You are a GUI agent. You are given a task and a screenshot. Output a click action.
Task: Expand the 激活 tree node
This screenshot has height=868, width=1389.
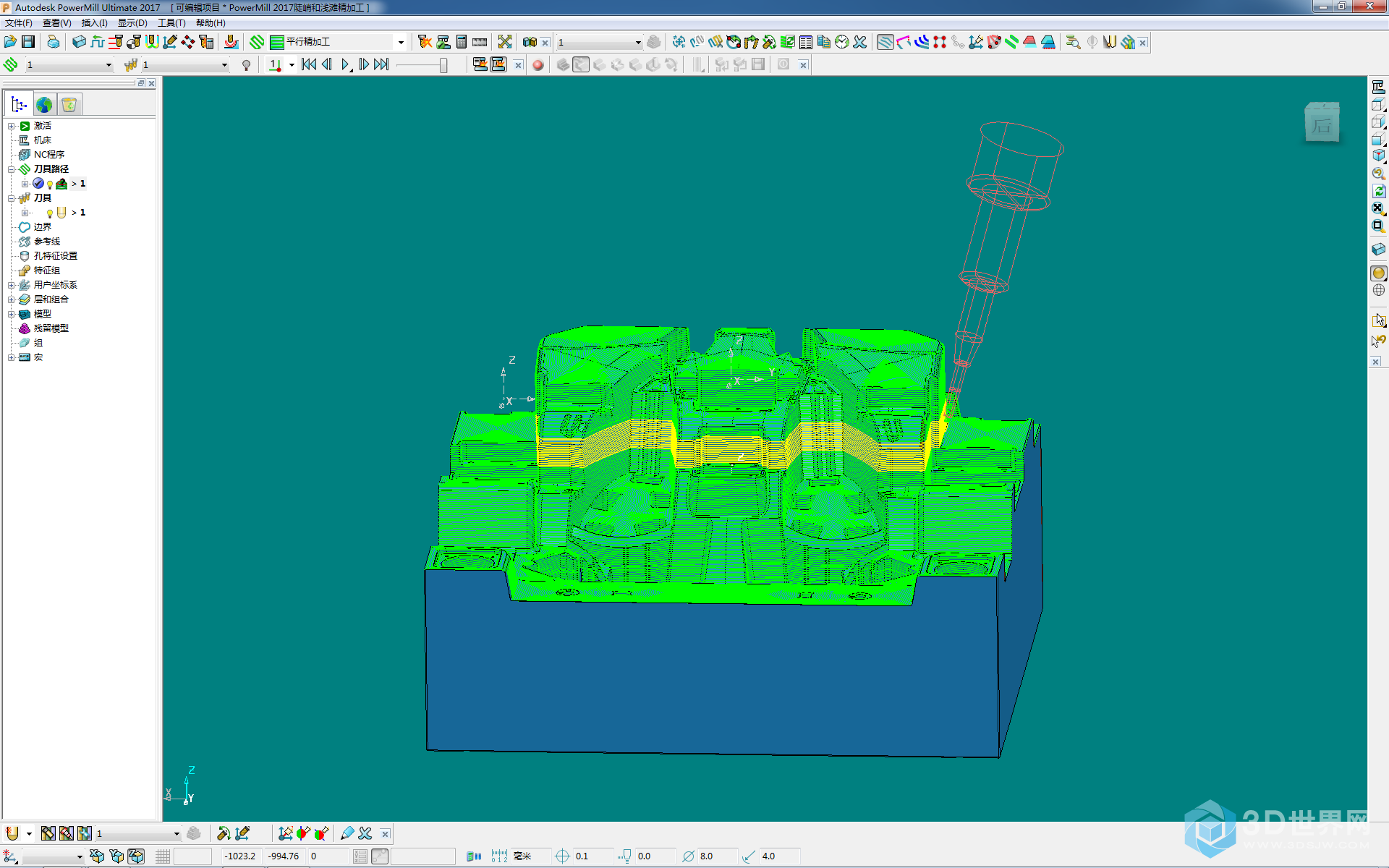tap(12, 126)
